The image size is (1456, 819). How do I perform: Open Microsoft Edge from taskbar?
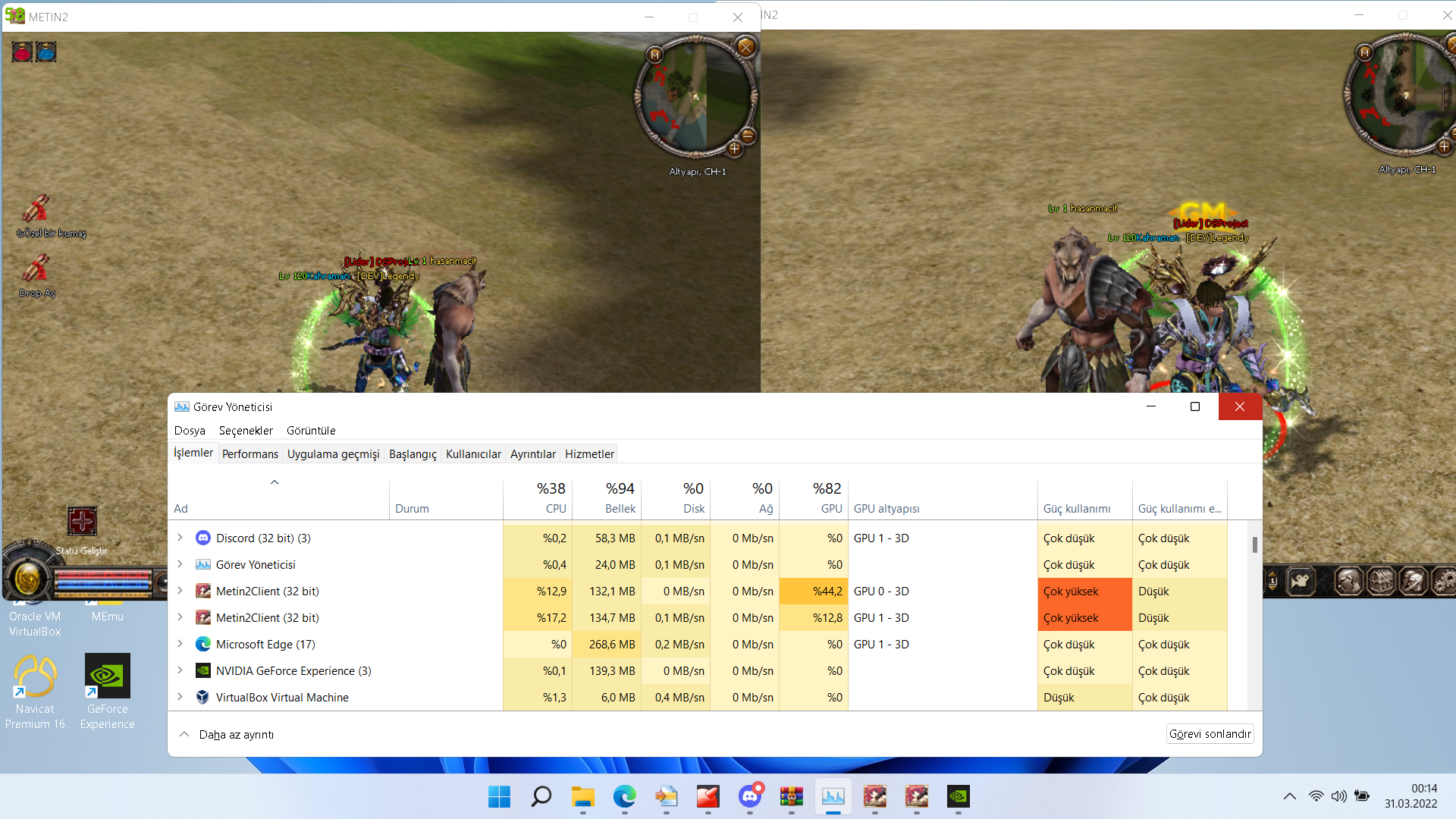pyautogui.click(x=624, y=796)
